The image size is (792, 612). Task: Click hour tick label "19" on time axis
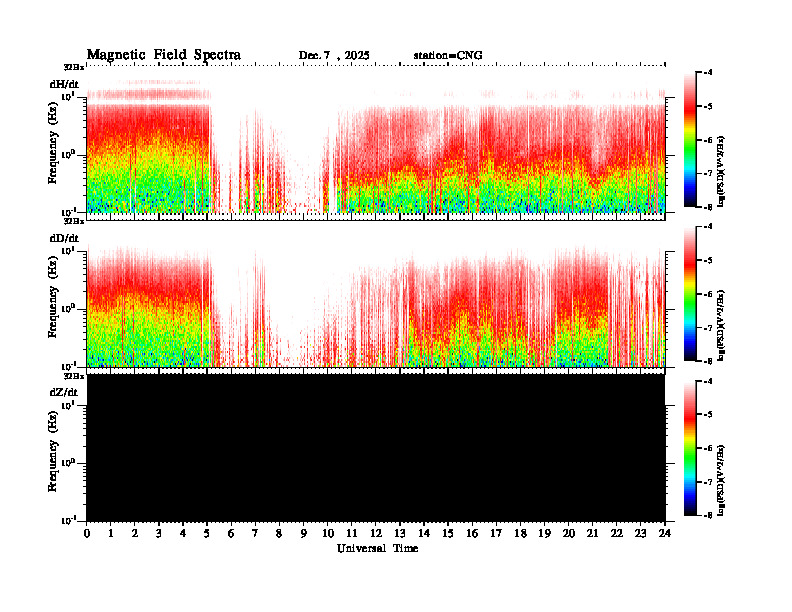[544, 533]
